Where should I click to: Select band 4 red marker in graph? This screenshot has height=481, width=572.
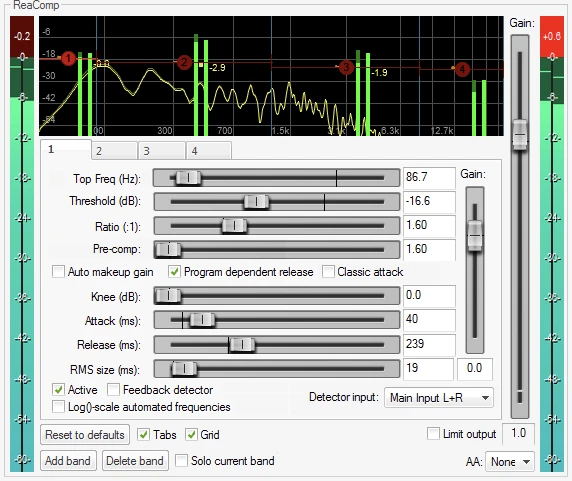(x=462, y=69)
